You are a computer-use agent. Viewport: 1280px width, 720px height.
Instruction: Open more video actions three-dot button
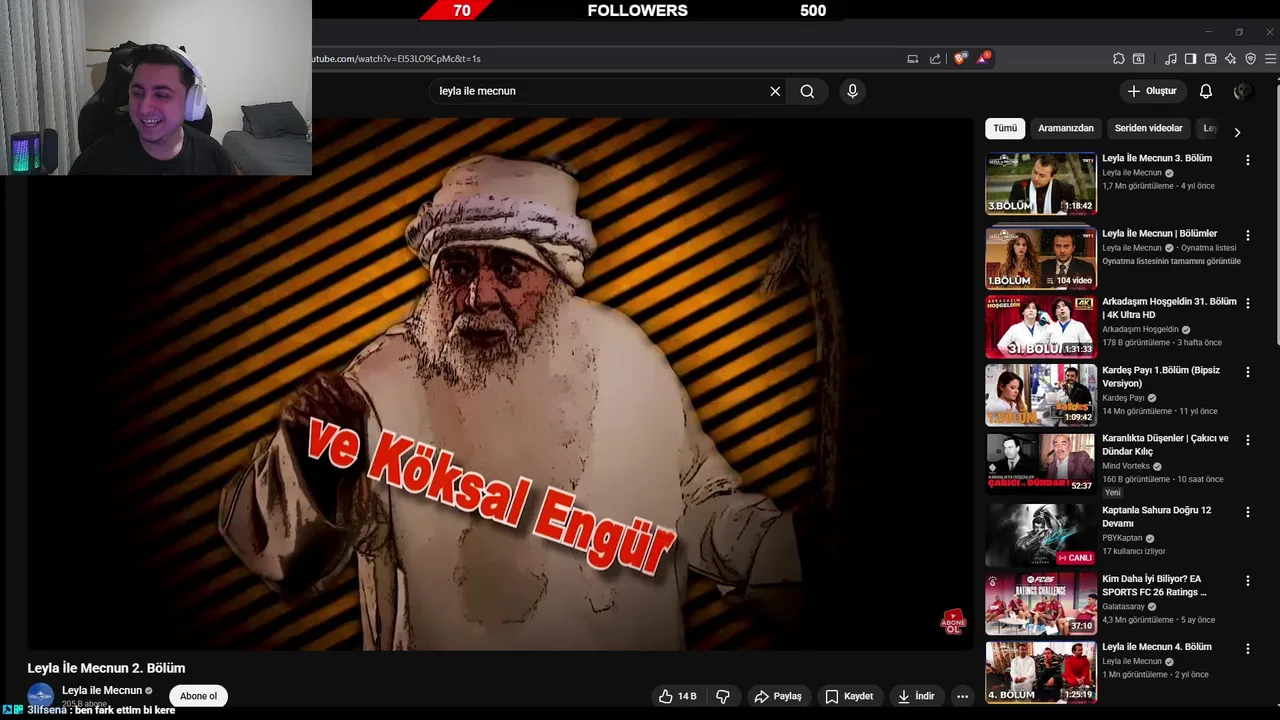[x=962, y=696]
